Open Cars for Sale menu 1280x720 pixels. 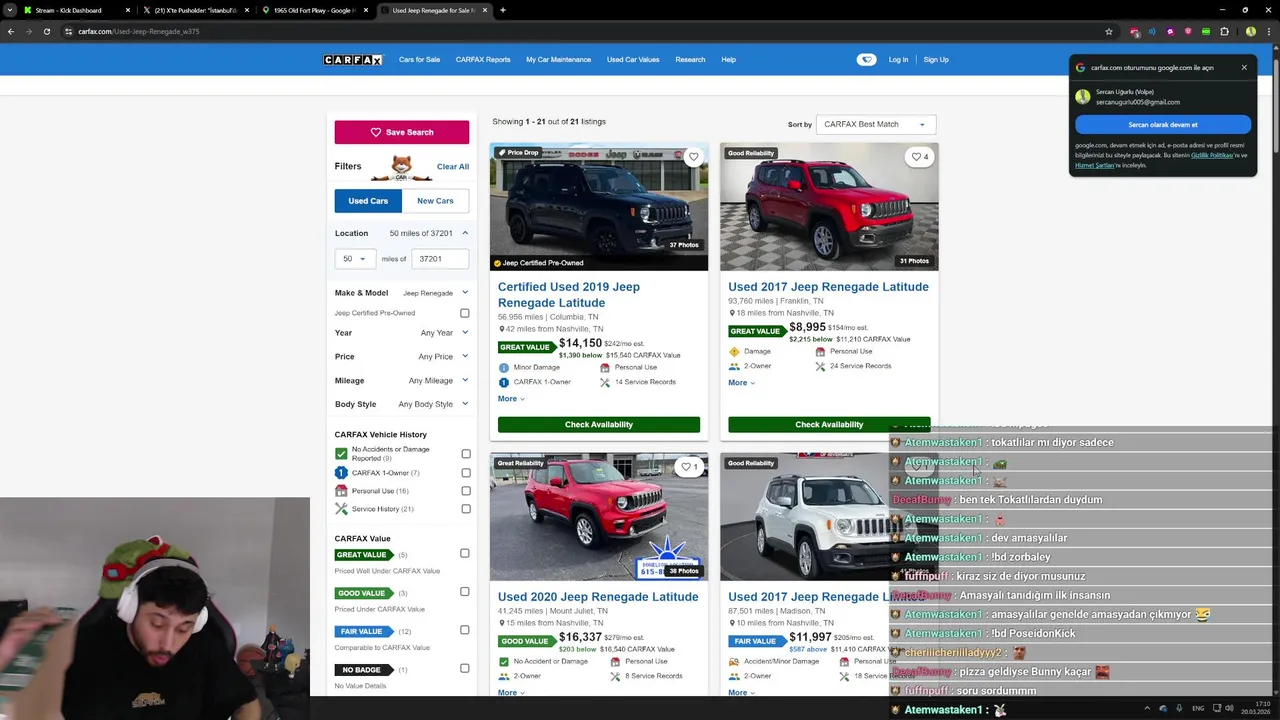coord(419,60)
